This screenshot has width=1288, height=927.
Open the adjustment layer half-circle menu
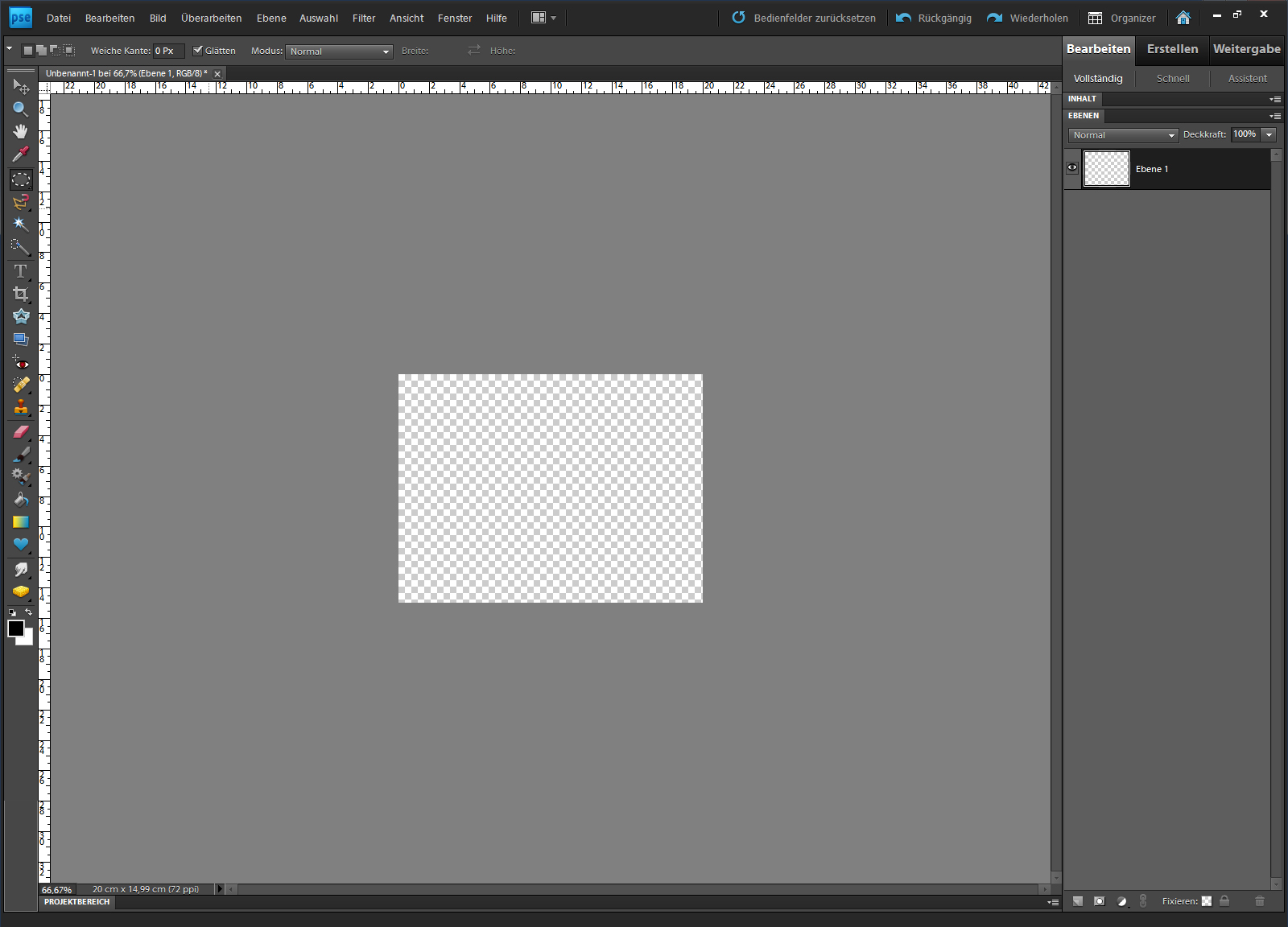pos(1122,901)
